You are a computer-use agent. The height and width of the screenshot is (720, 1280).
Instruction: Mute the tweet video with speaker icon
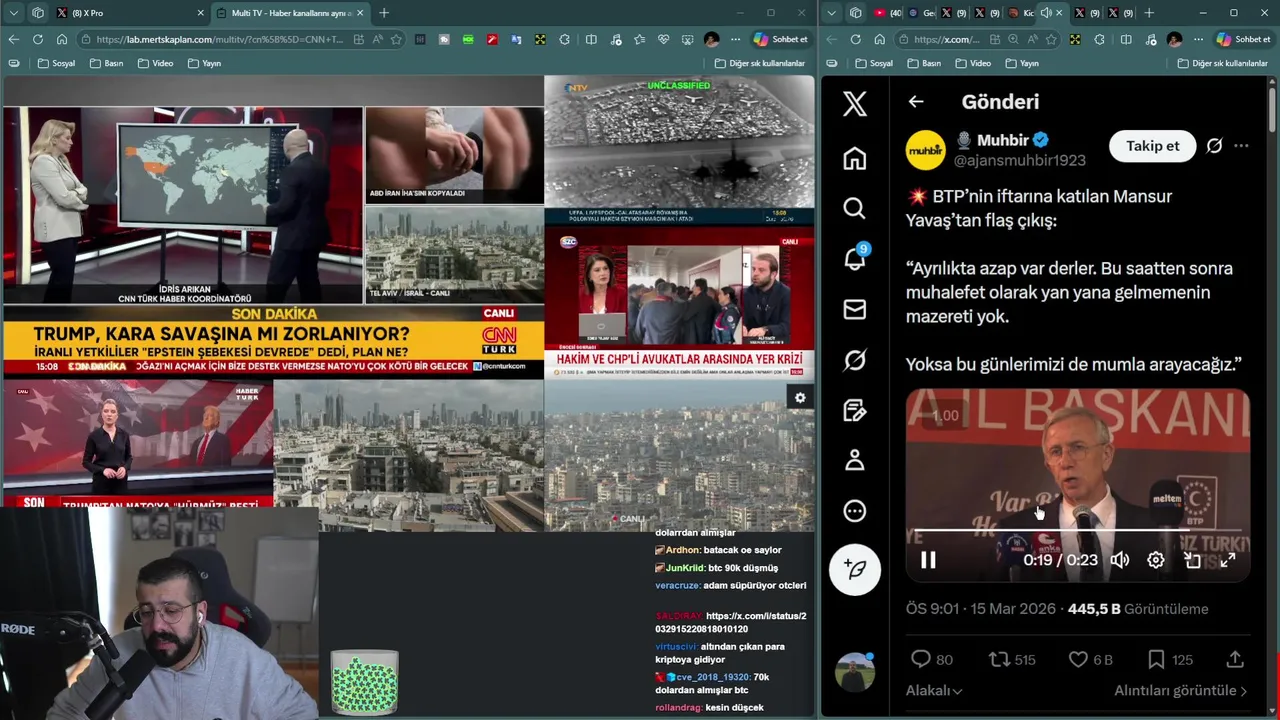click(1120, 560)
